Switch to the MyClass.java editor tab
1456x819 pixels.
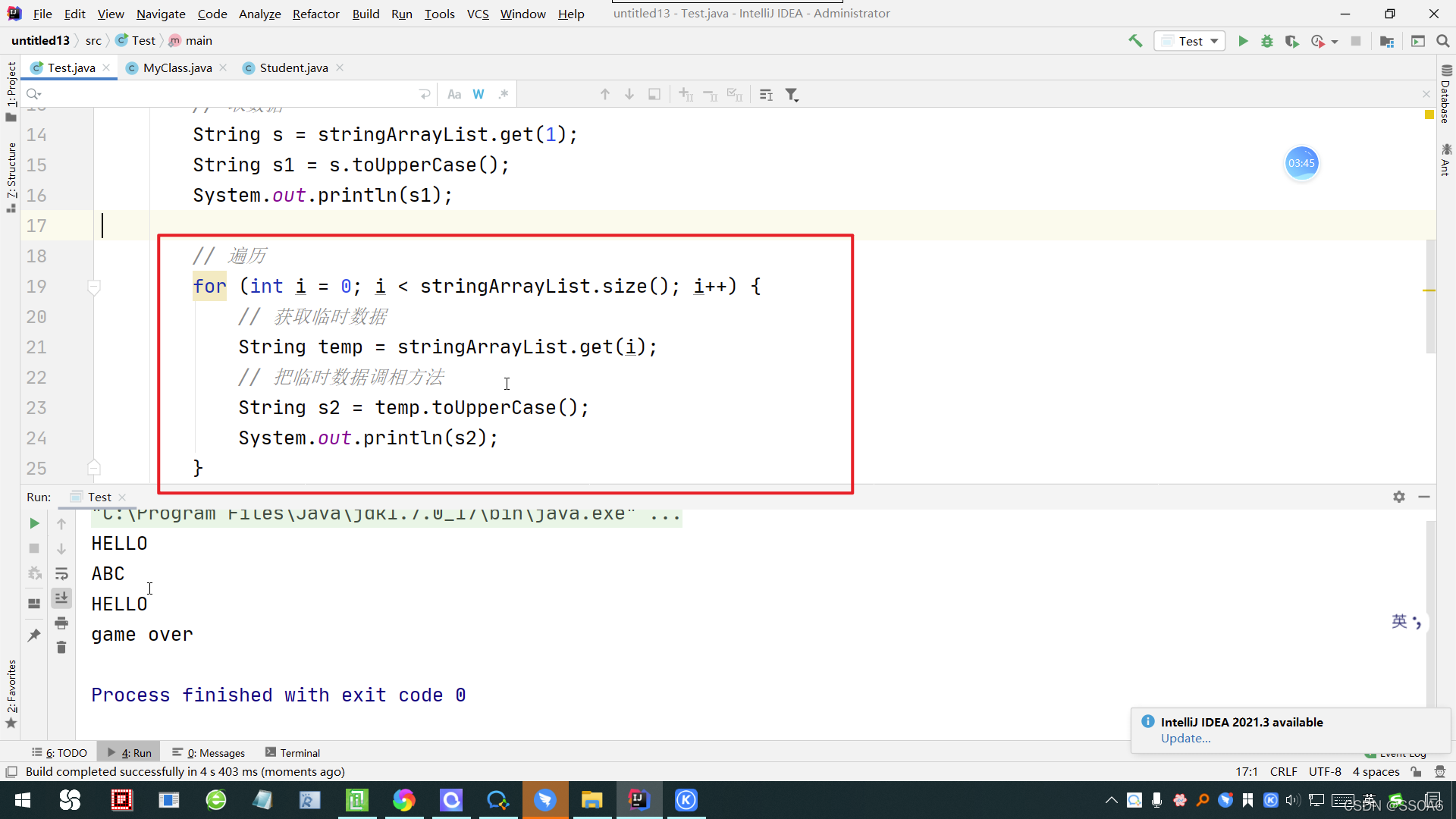(177, 68)
